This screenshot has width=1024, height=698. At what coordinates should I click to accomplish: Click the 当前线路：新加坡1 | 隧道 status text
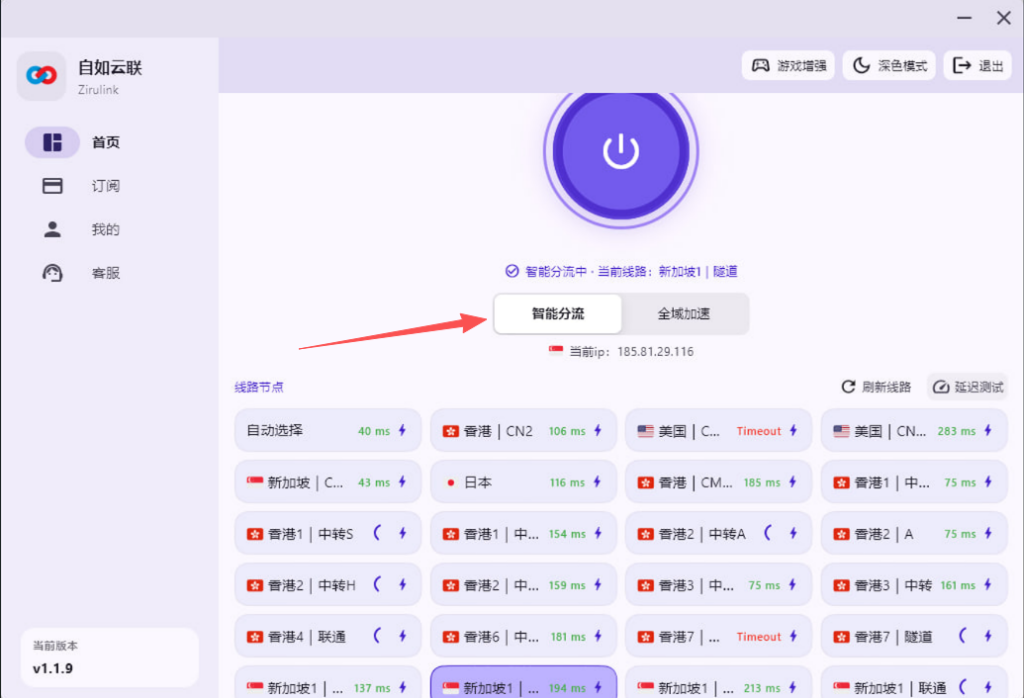(x=667, y=271)
